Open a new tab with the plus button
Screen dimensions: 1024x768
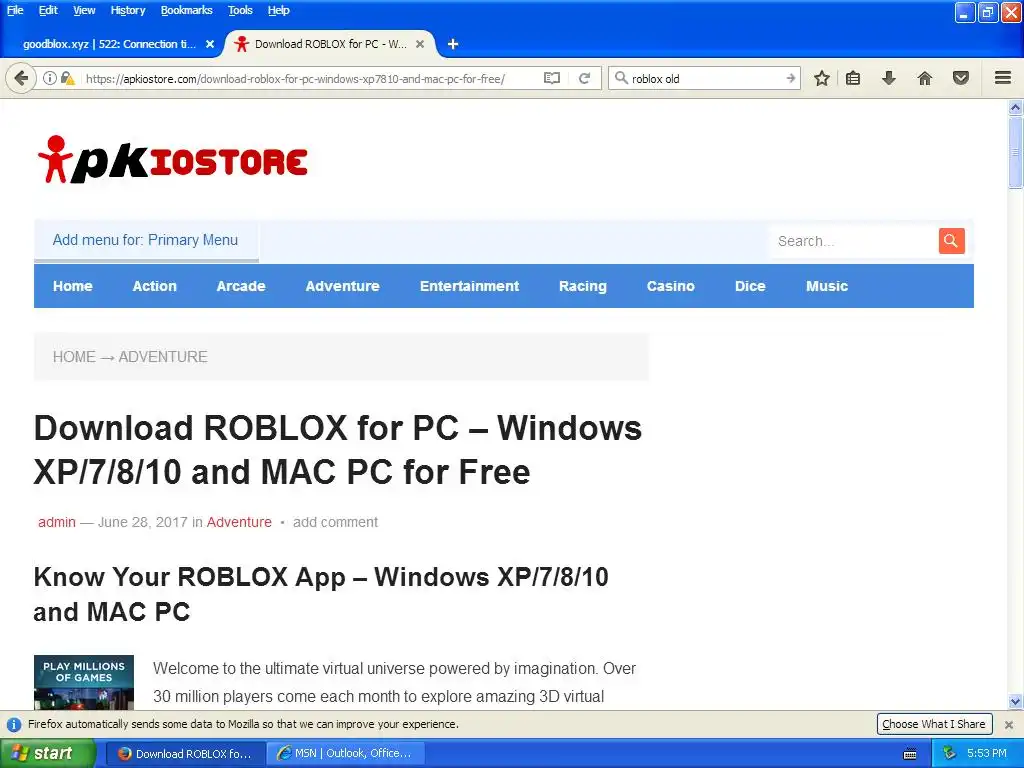[453, 44]
